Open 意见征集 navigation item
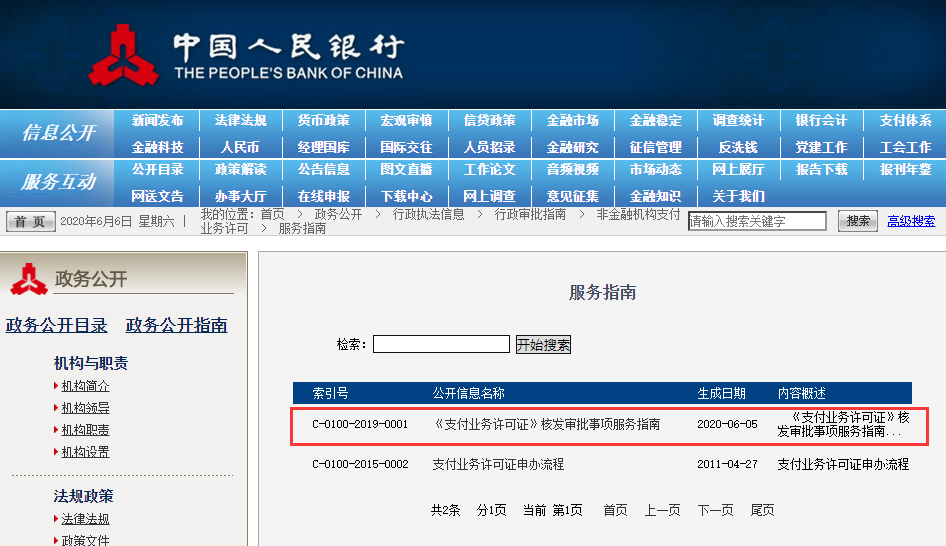Viewport: 946px width, 546px height. pos(573,196)
